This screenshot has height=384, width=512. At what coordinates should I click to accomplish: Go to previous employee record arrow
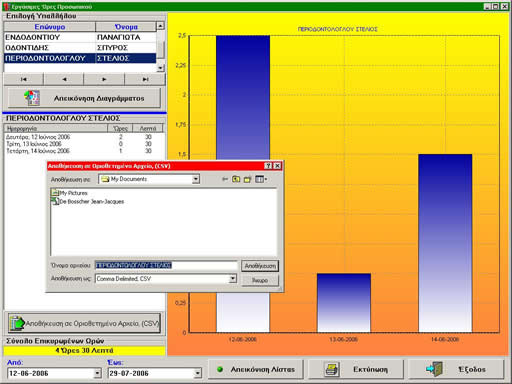tap(64, 79)
